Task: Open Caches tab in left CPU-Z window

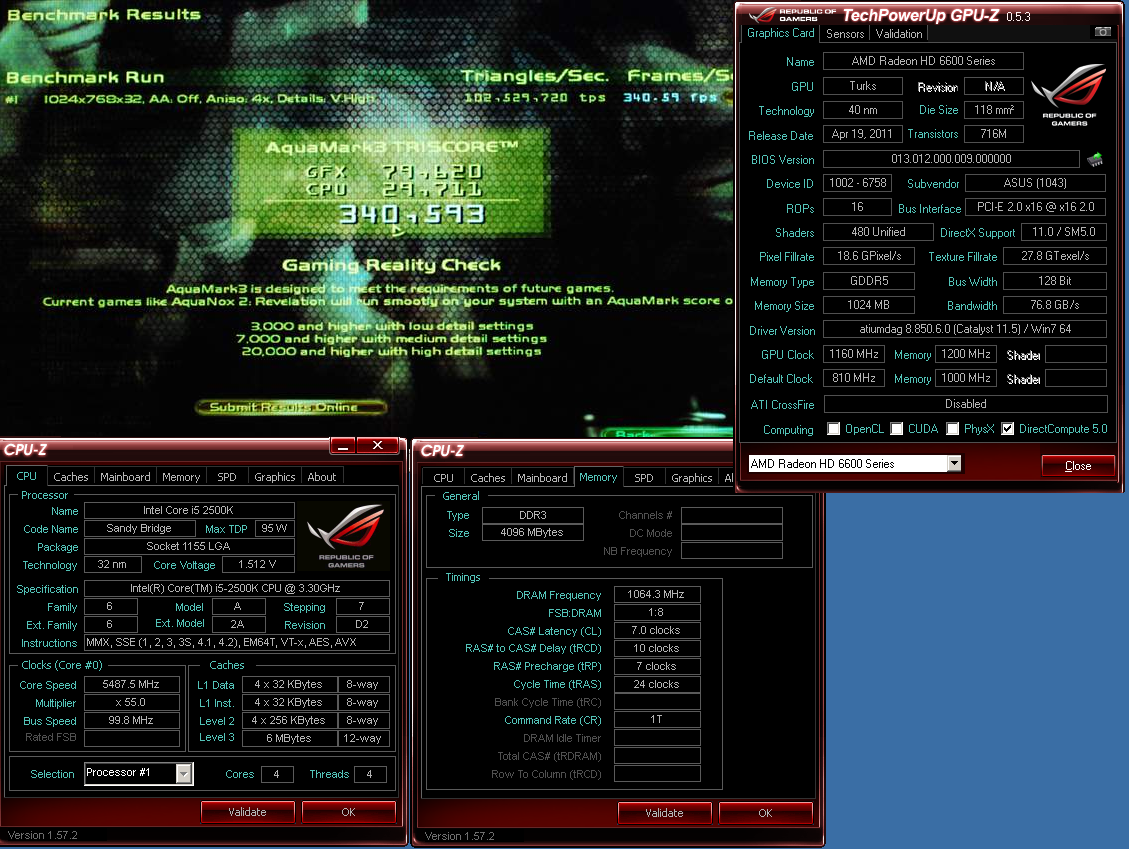Action: [x=71, y=477]
